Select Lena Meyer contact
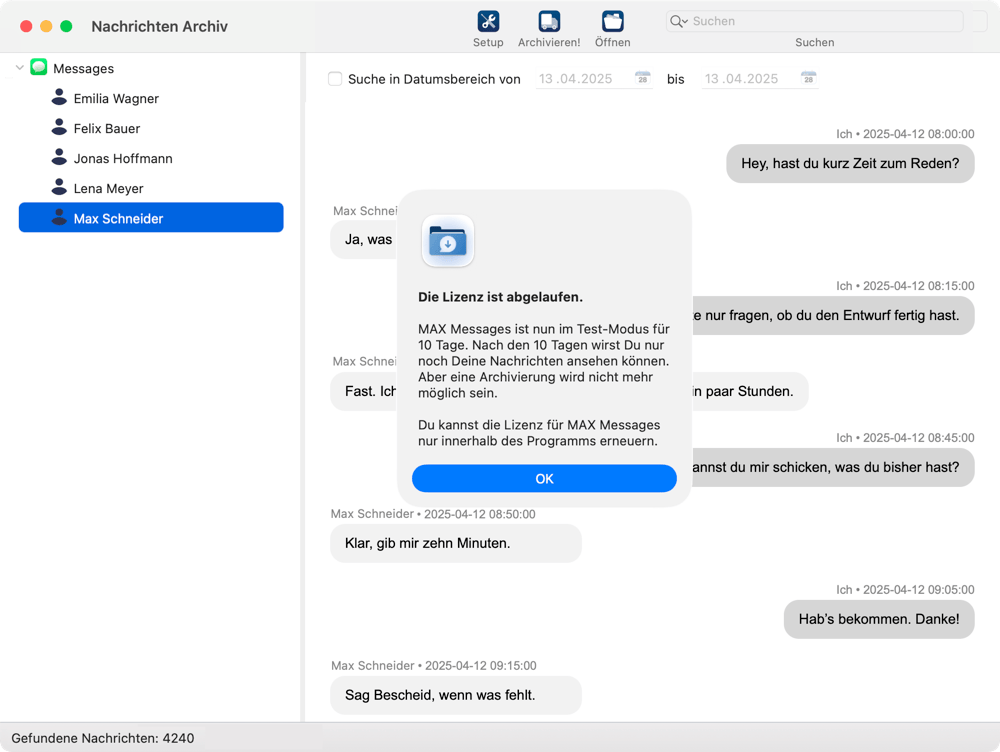The width and height of the screenshot is (1000, 752). coord(108,188)
